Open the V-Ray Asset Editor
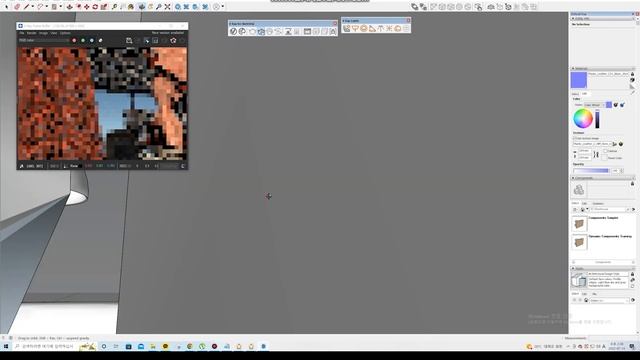Image resolution: width=640 pixels, height=360 pixels. point(233,31)
